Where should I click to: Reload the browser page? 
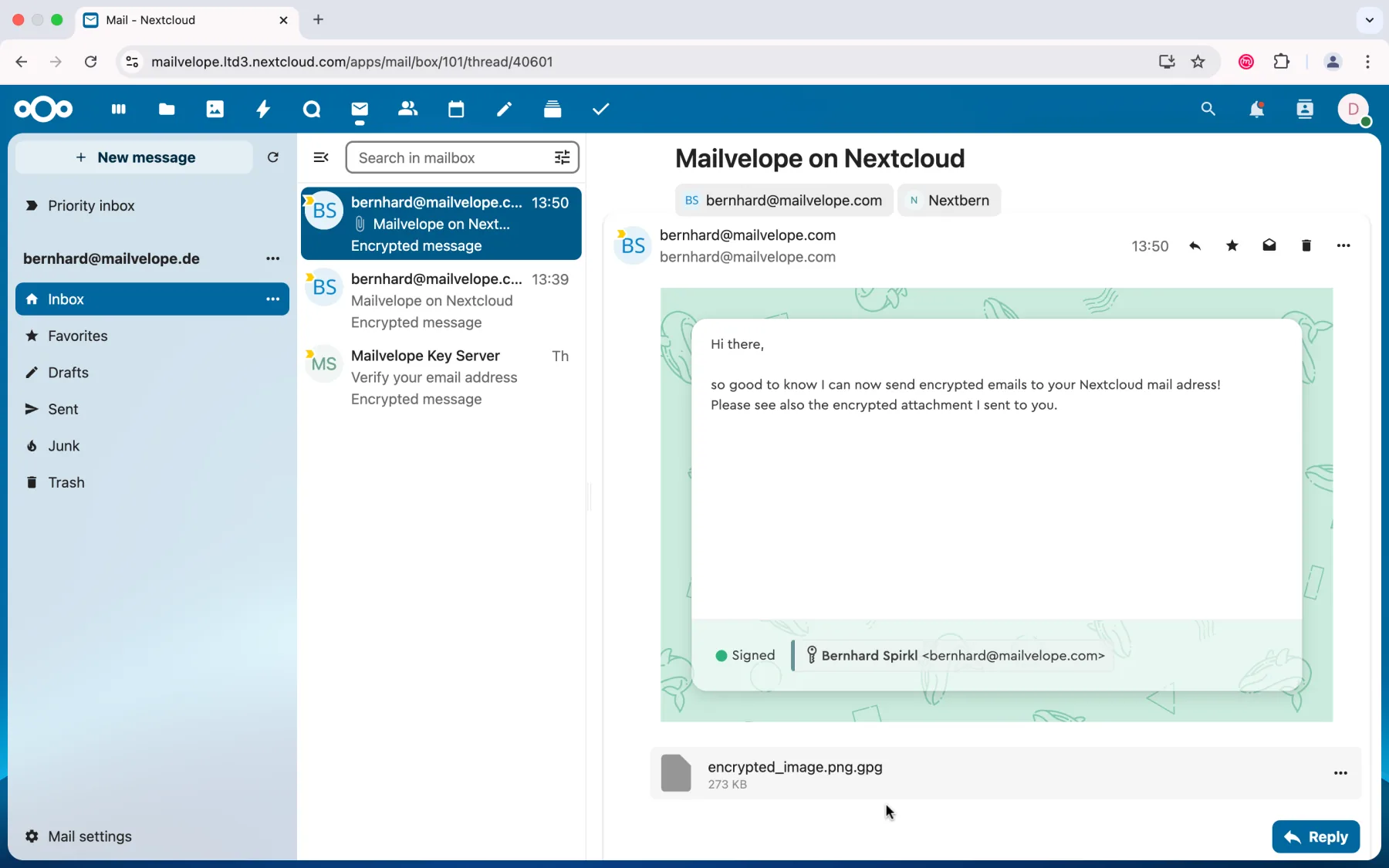point(91,62)
